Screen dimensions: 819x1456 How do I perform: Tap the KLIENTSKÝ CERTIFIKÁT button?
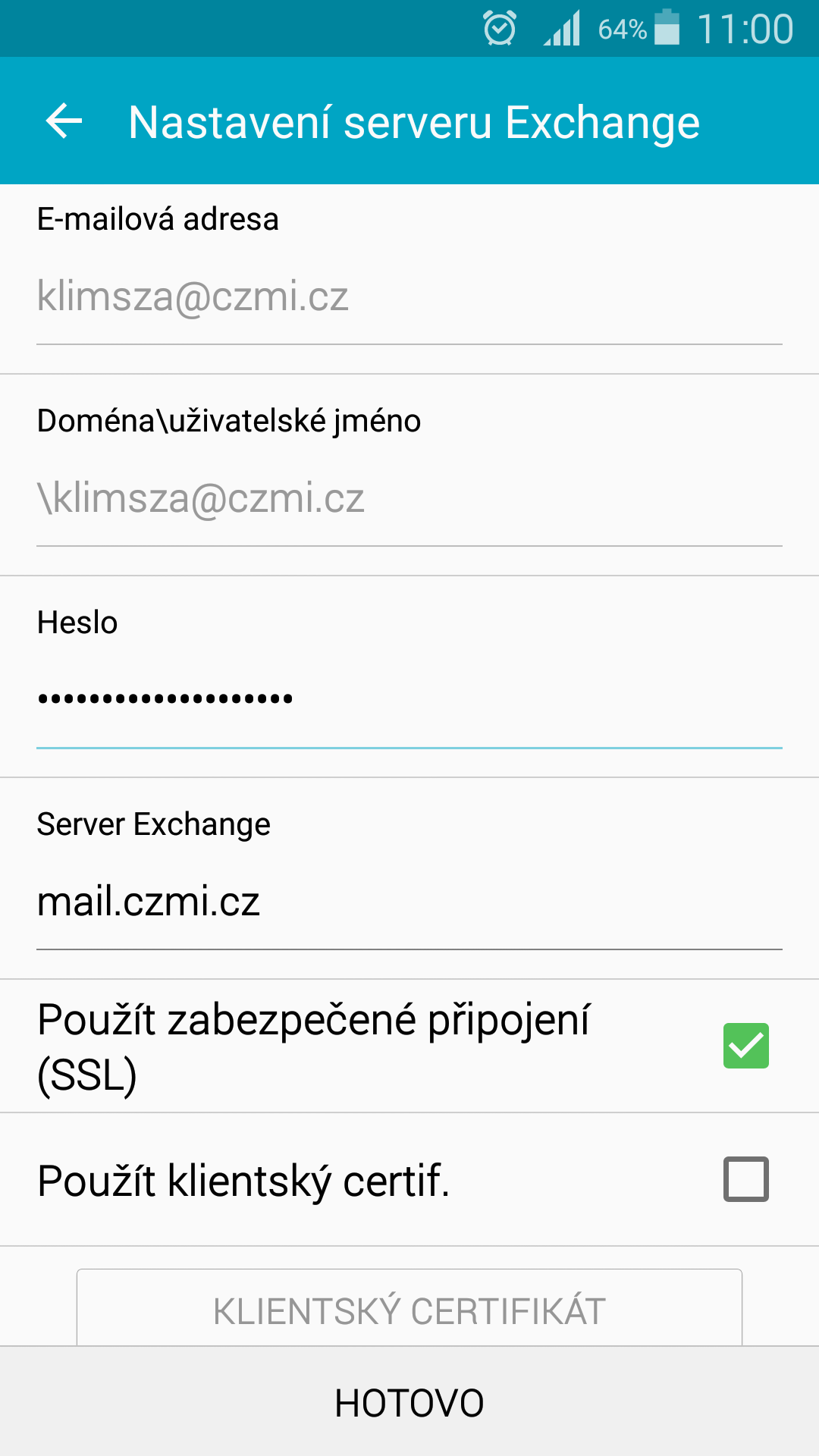(409, 1309)
